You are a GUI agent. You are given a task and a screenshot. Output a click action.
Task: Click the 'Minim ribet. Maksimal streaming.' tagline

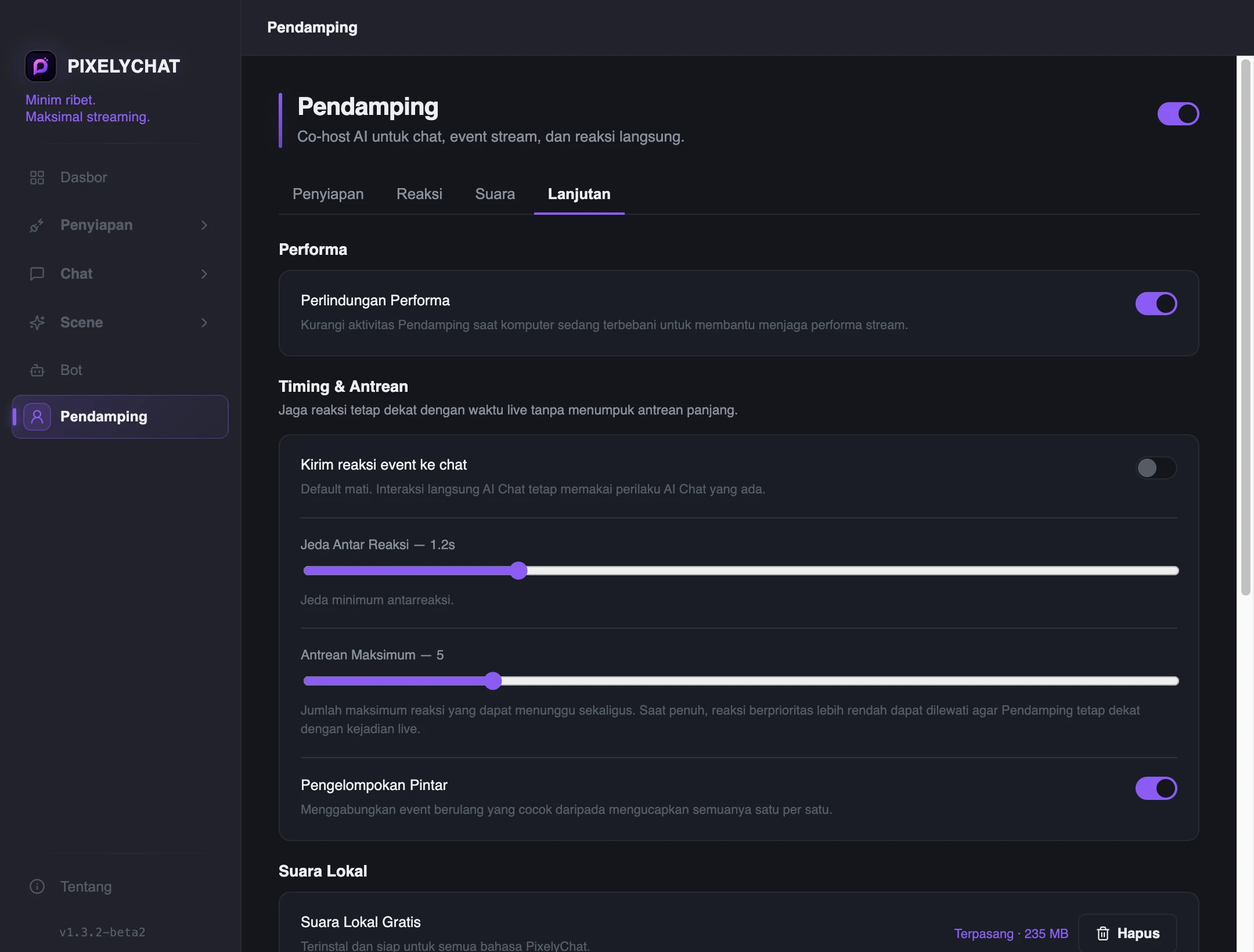coord(88,109)
